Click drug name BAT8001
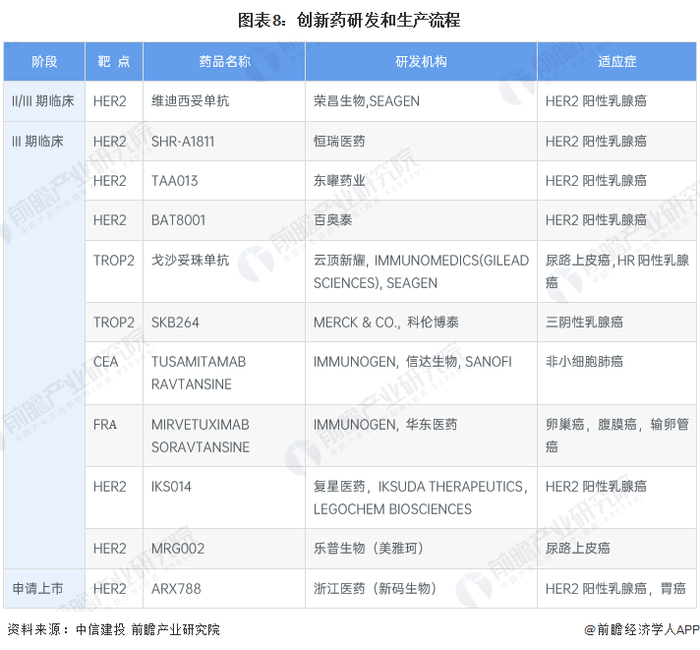 coord(179,220)
